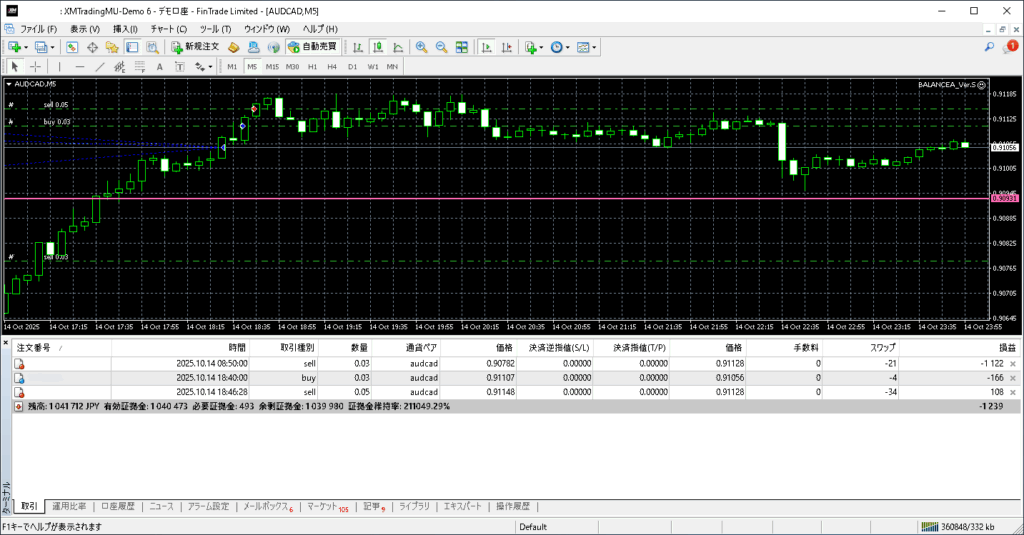Select the crosshair cursor tool
Screen dimensions: 1024x535
pos(36,67)
